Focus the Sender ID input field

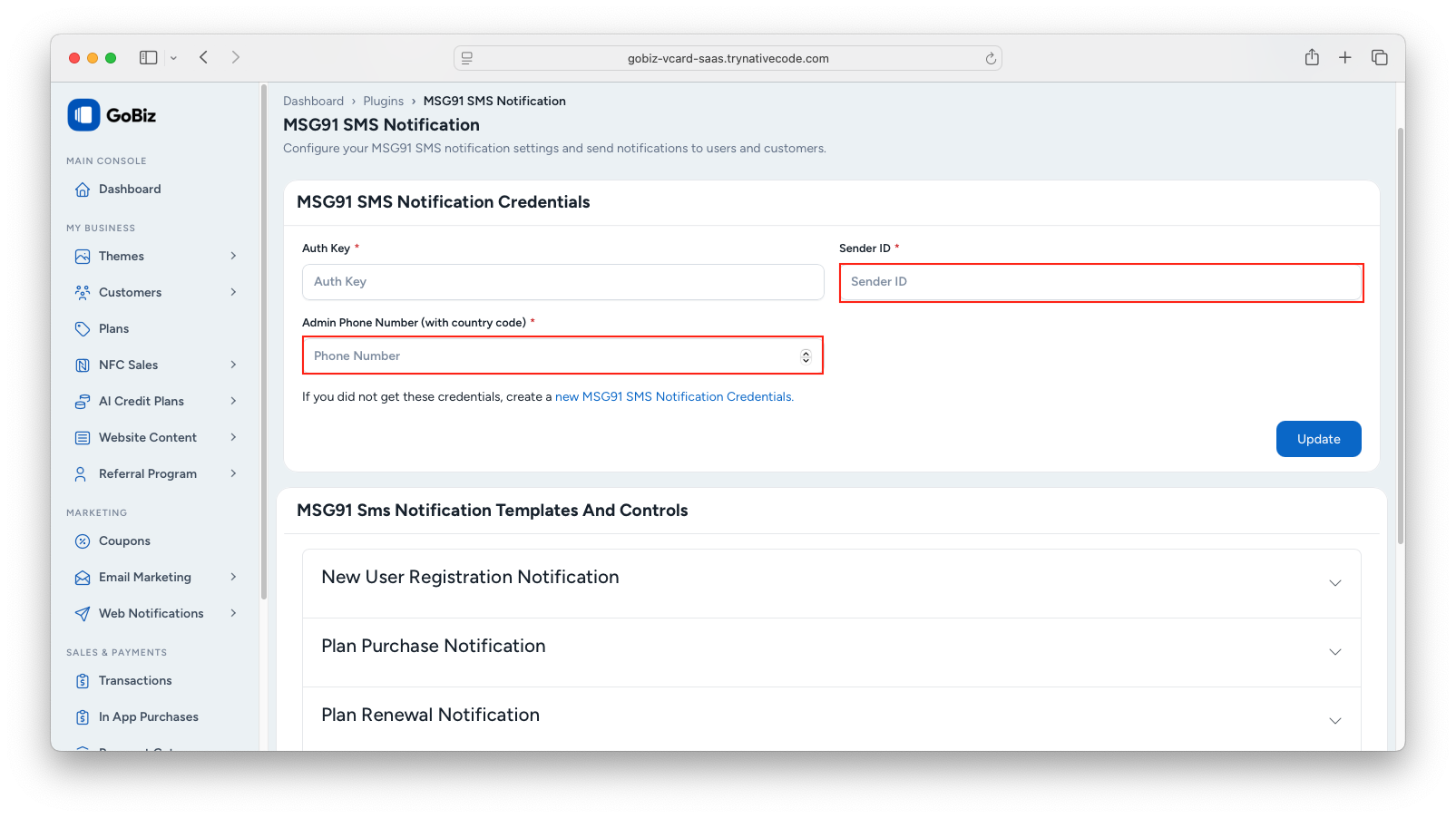1101,282
